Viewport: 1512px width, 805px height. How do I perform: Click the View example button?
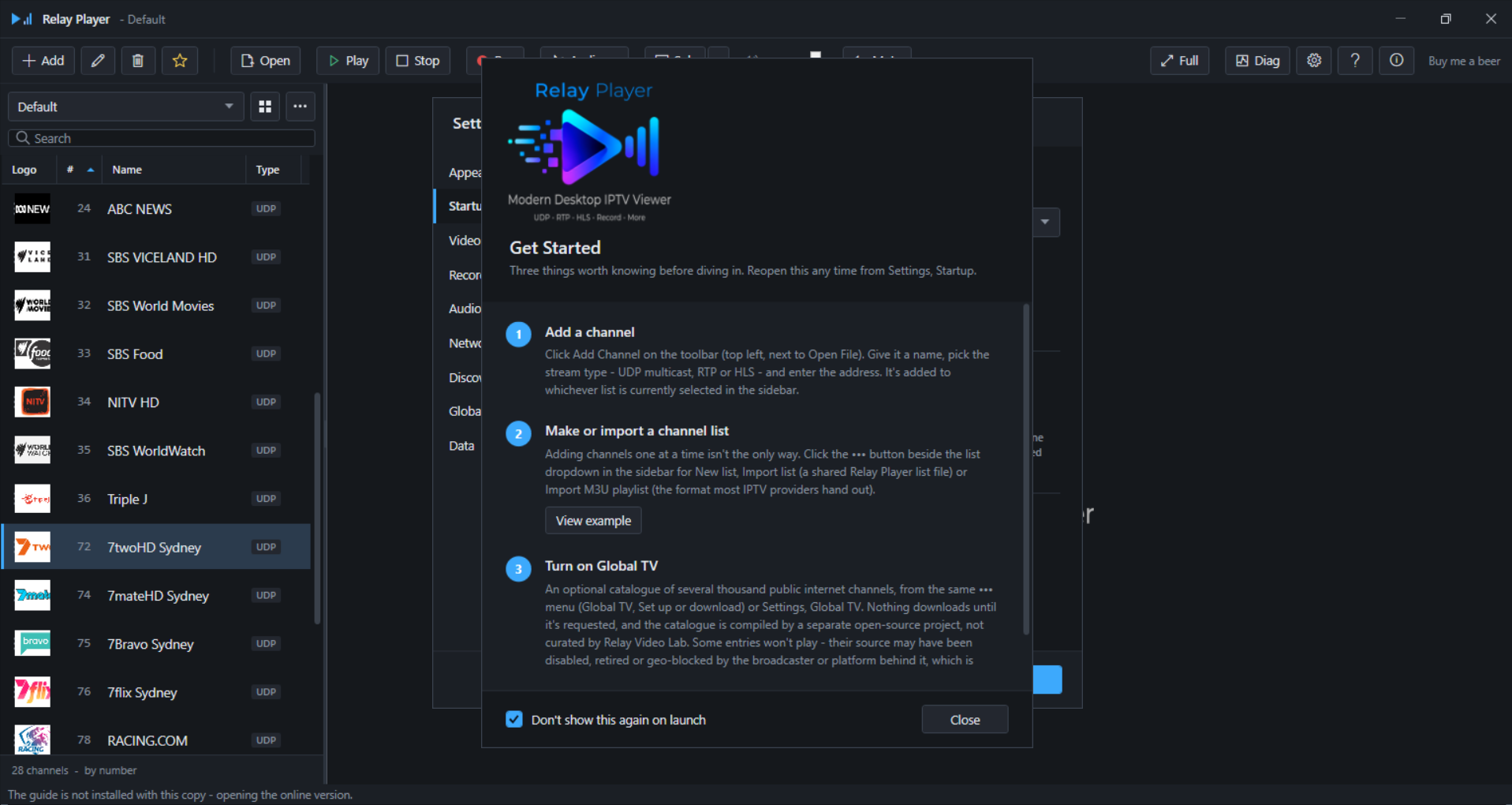click(593, 521)
